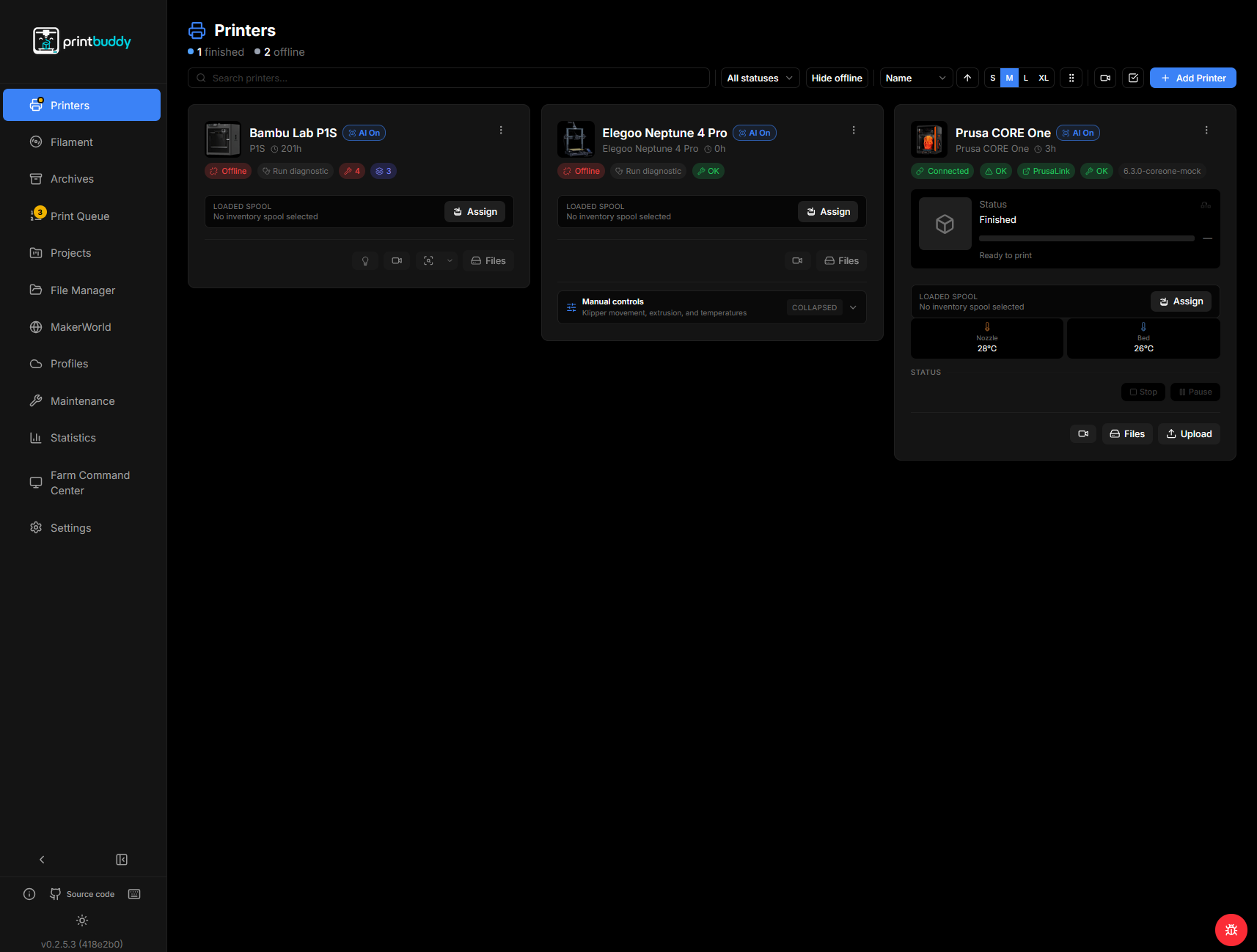This screenshot has height=952, width=1257.
Task: Toggle ascending sort order arrow
Action: click(x=967, y=78)
